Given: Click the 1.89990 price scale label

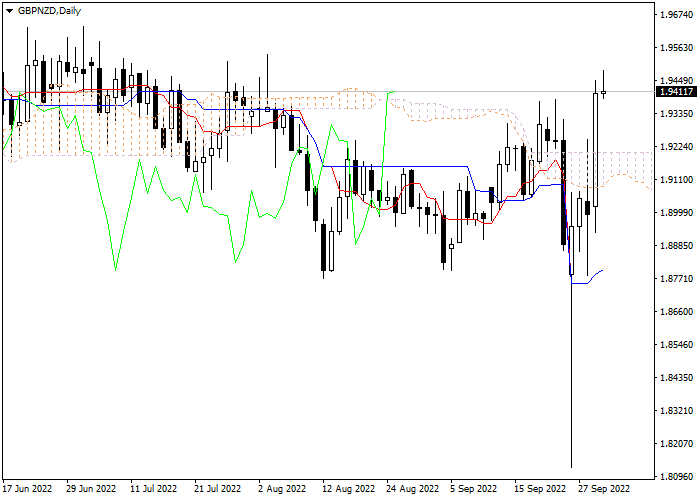Looking at the screenshot, I should pos(676,212).
